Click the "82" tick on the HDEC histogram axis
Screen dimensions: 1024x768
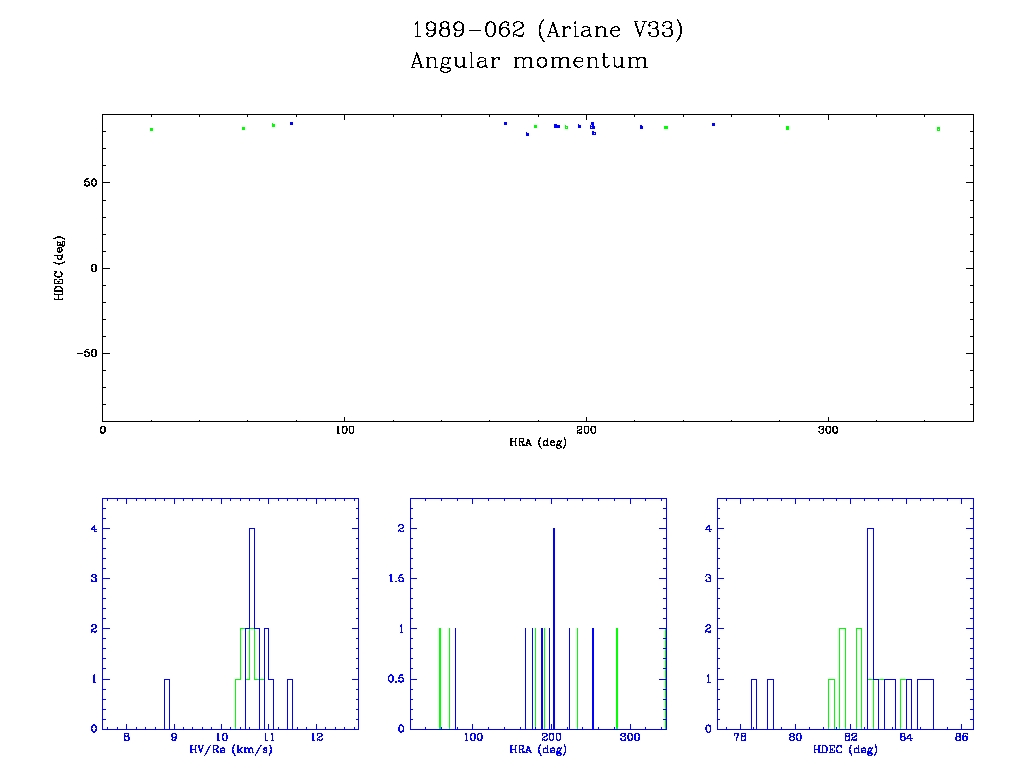(850, 737)
